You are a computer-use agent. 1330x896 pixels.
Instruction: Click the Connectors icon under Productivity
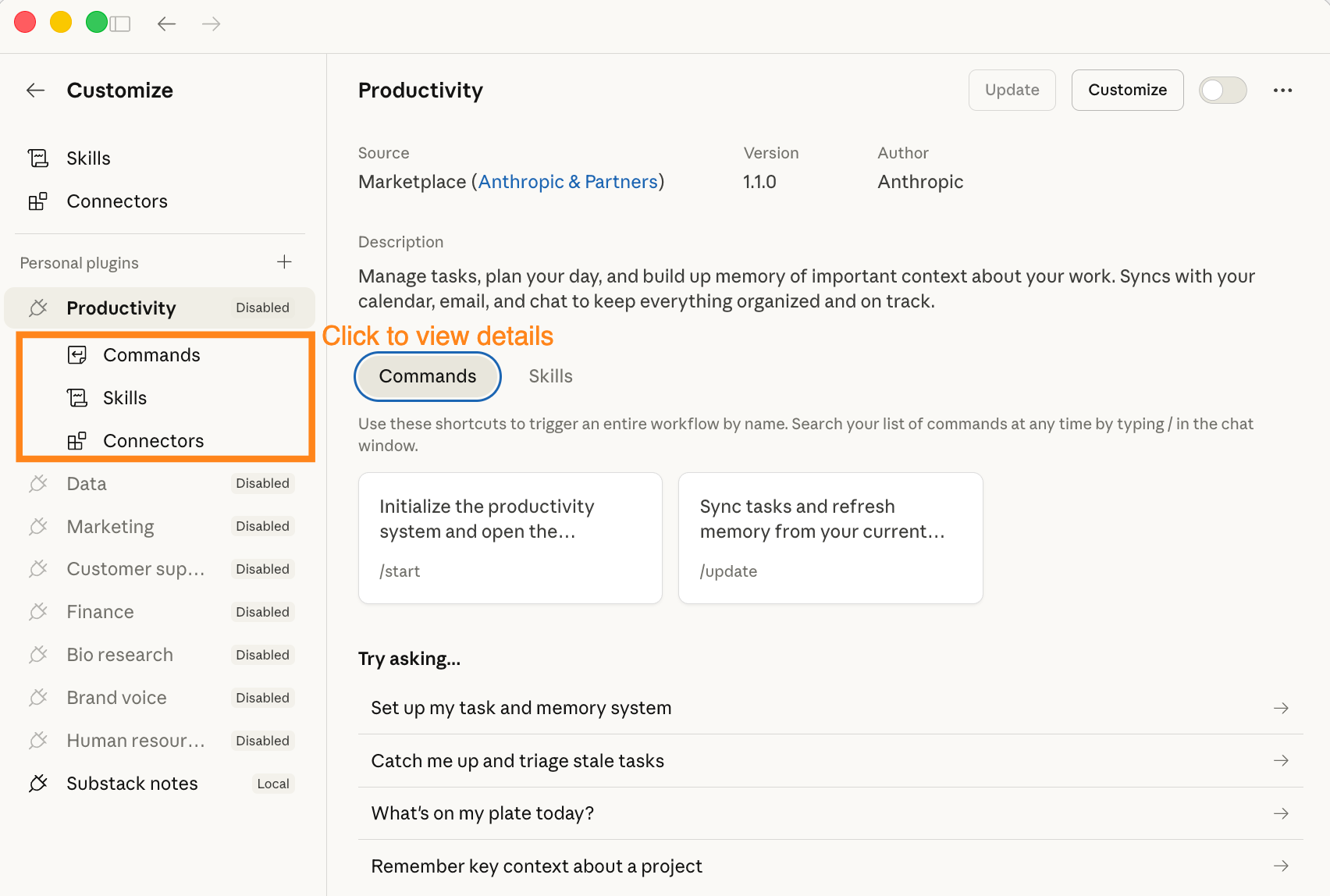(77, 441)
